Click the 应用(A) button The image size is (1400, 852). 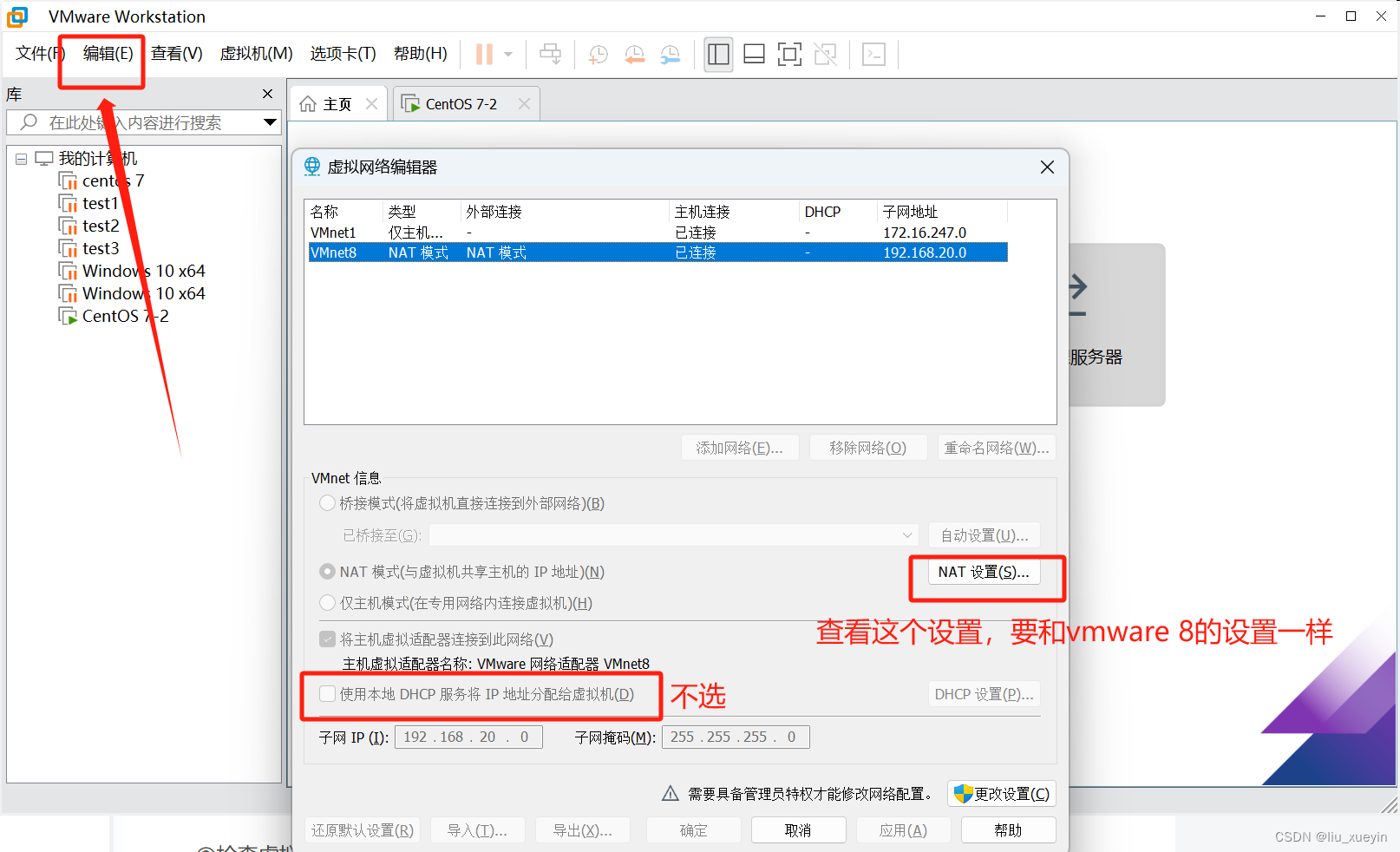click(903, 830)
